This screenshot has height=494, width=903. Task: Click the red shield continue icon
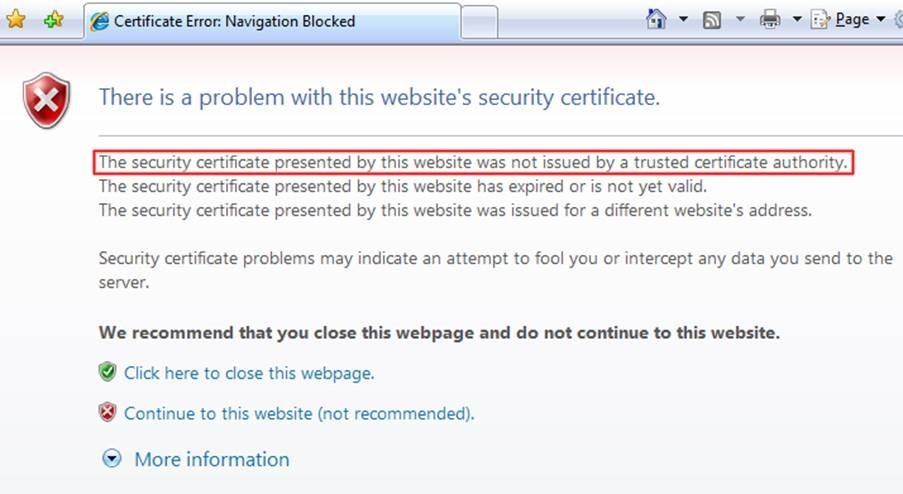click(x=108, y=412)
